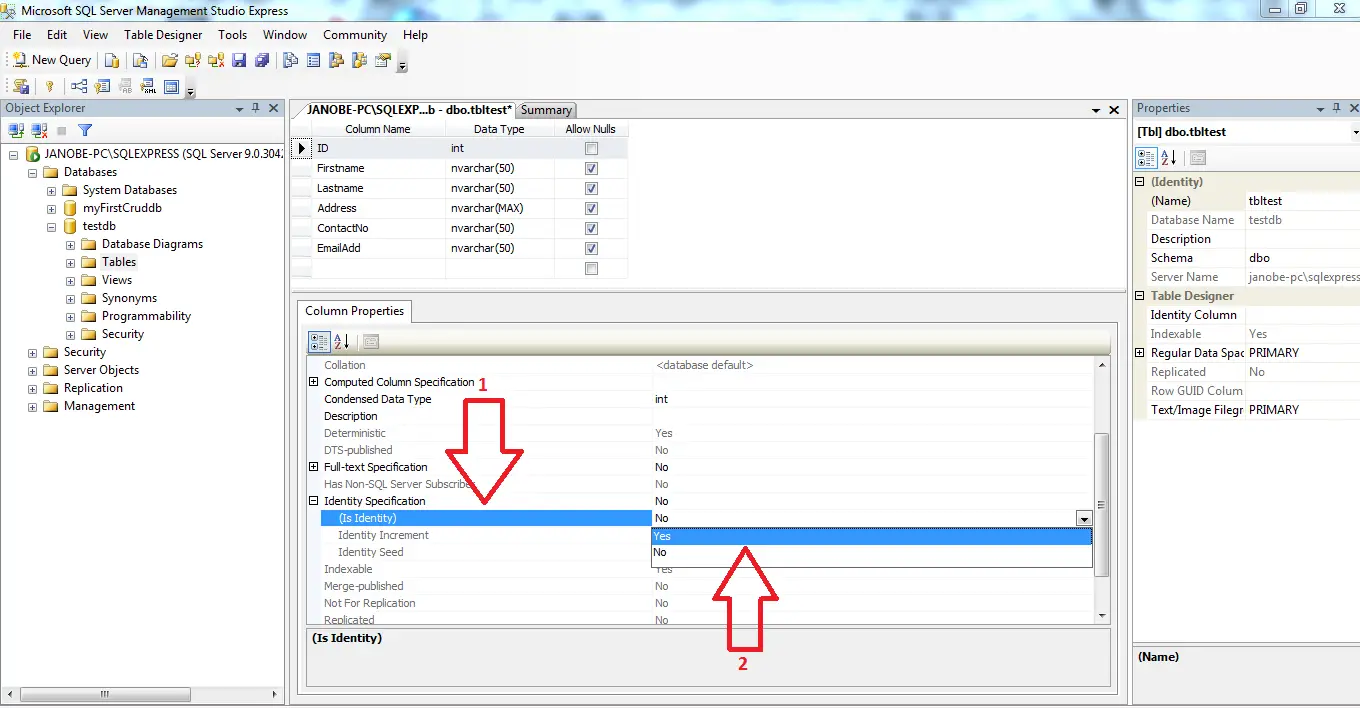
Task: Select the myFirstCruddb database node
Action: pyautogui.click(x=122, y=208)
